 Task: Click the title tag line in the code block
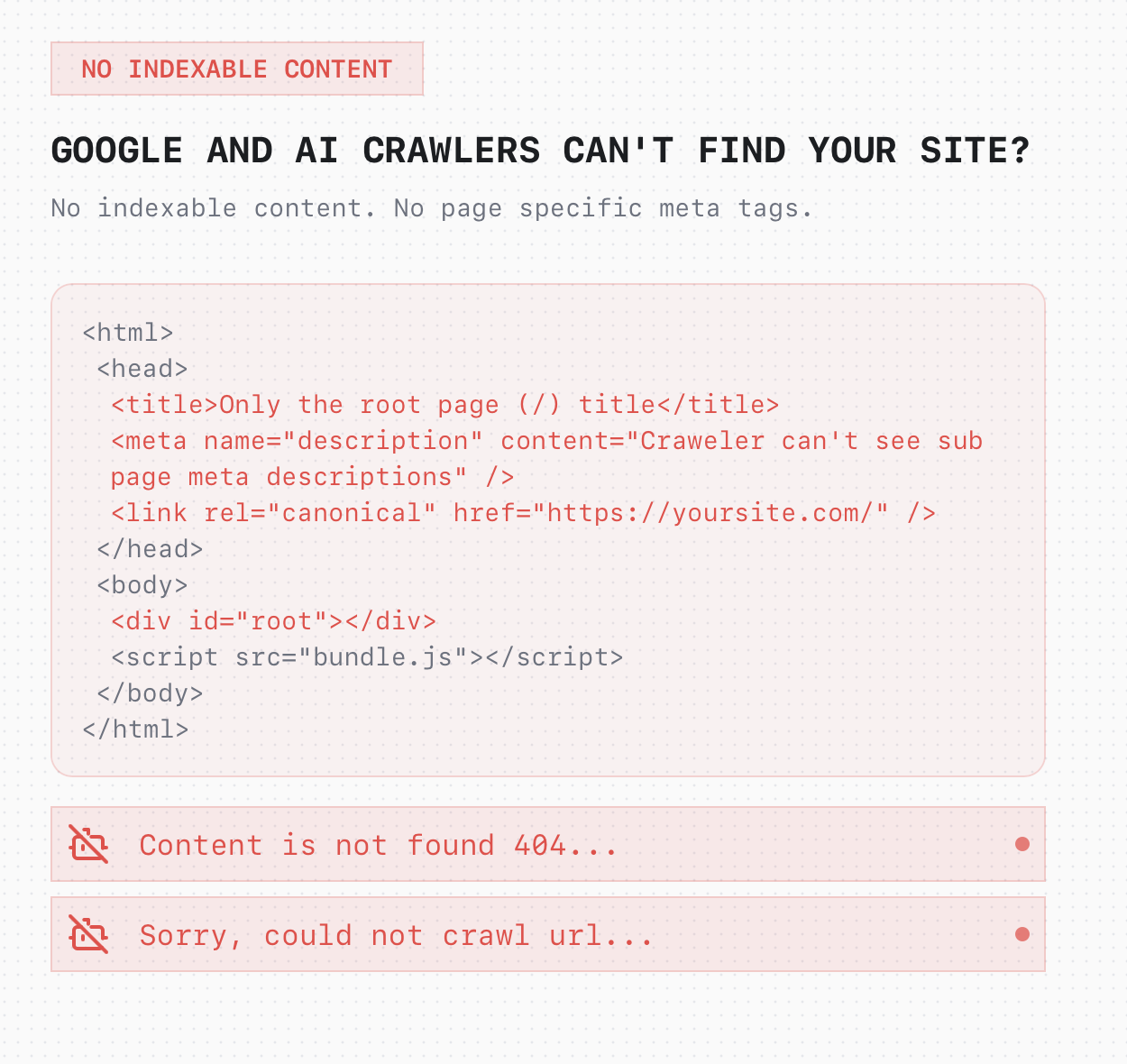444,405
